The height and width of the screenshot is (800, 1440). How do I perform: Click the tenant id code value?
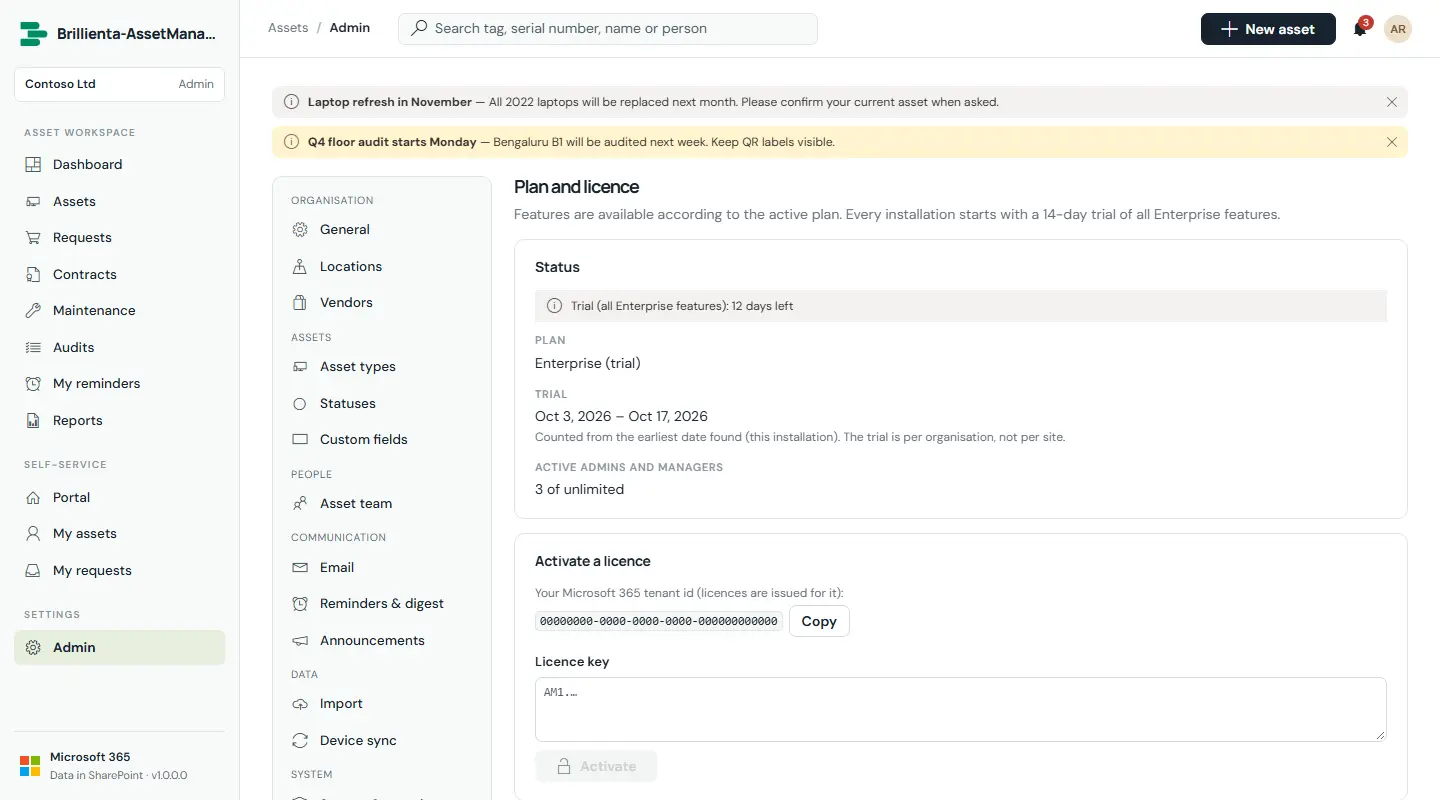[659, 621]
